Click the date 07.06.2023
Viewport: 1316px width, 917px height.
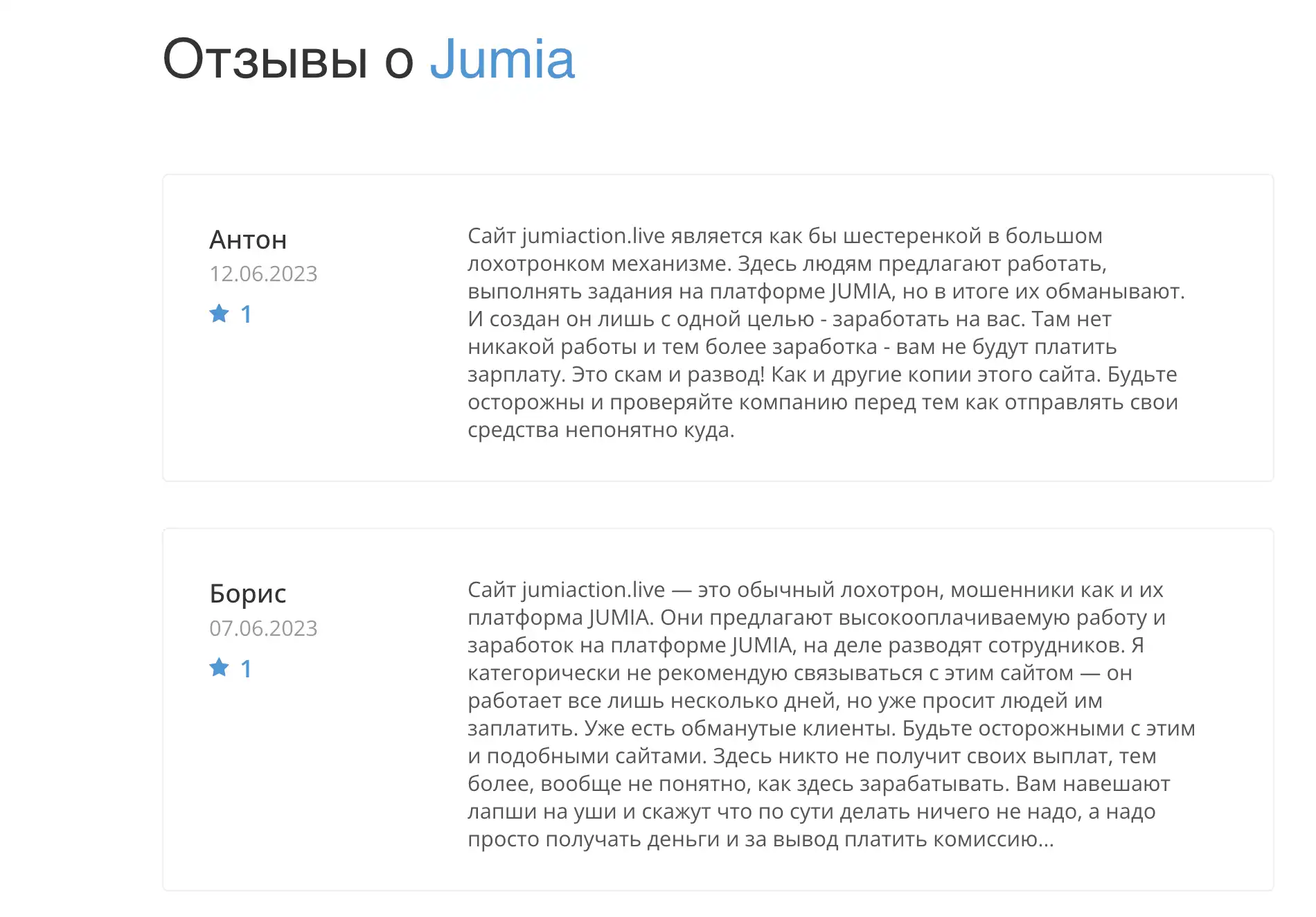click(x=263, y=628)
